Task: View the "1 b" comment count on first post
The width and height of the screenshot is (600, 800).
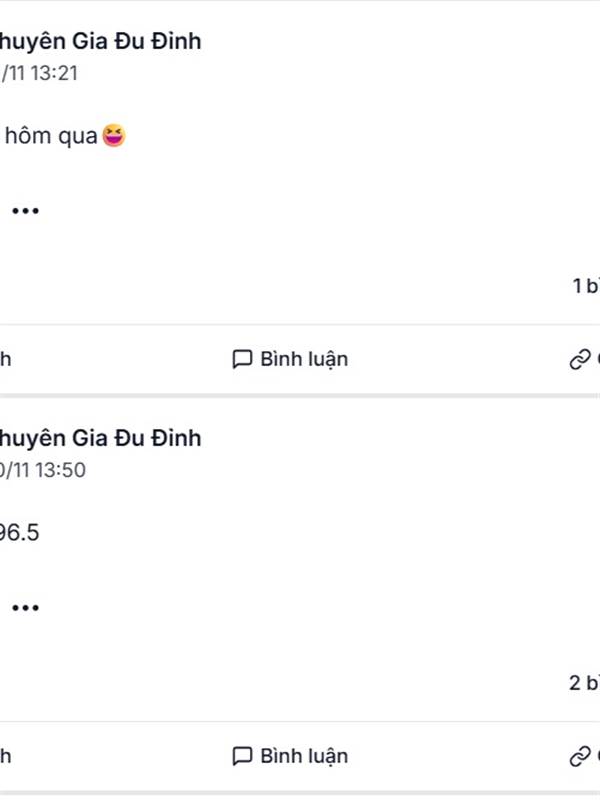Action: 584,286
